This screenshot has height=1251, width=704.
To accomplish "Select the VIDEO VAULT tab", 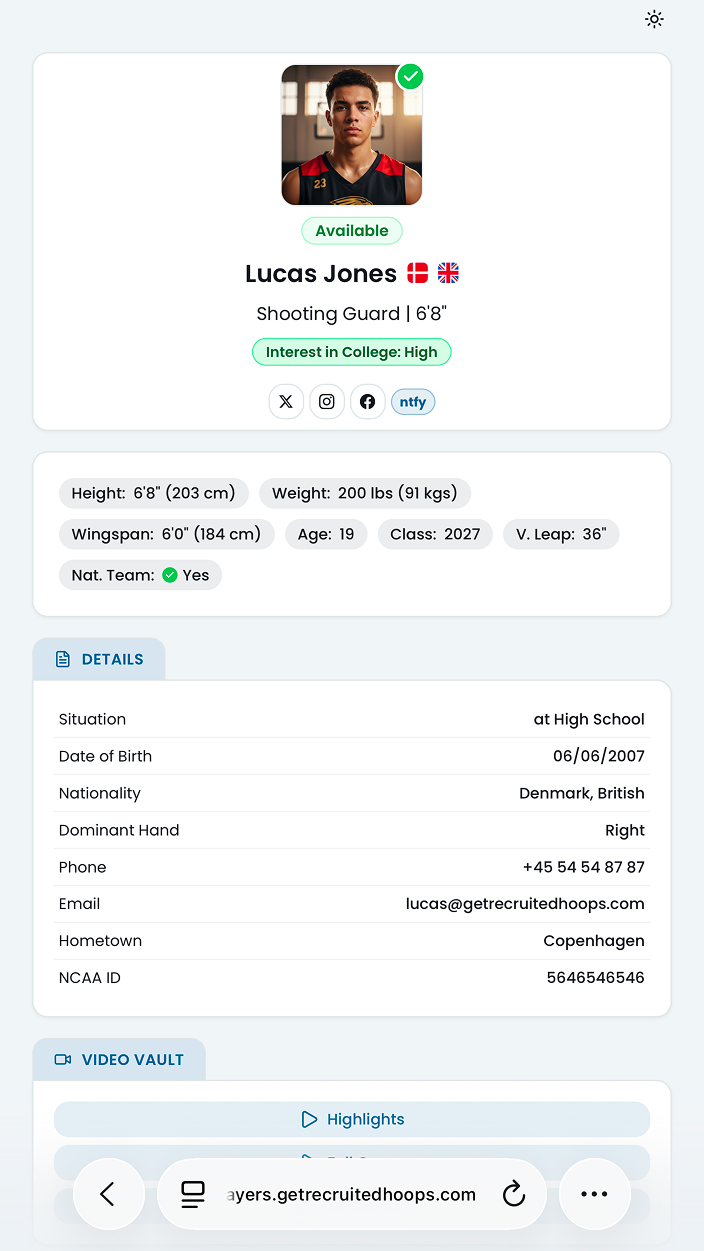I will 119,1059.
